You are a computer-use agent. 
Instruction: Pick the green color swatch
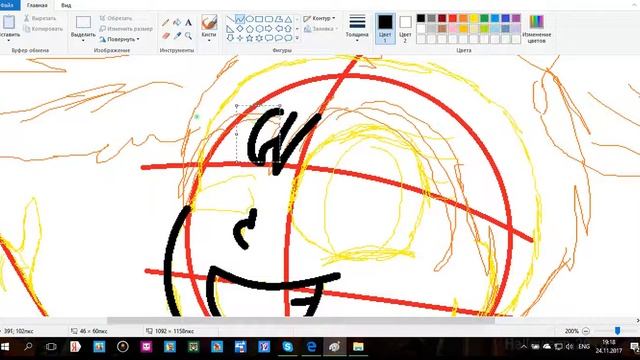(x=484, y=18)
